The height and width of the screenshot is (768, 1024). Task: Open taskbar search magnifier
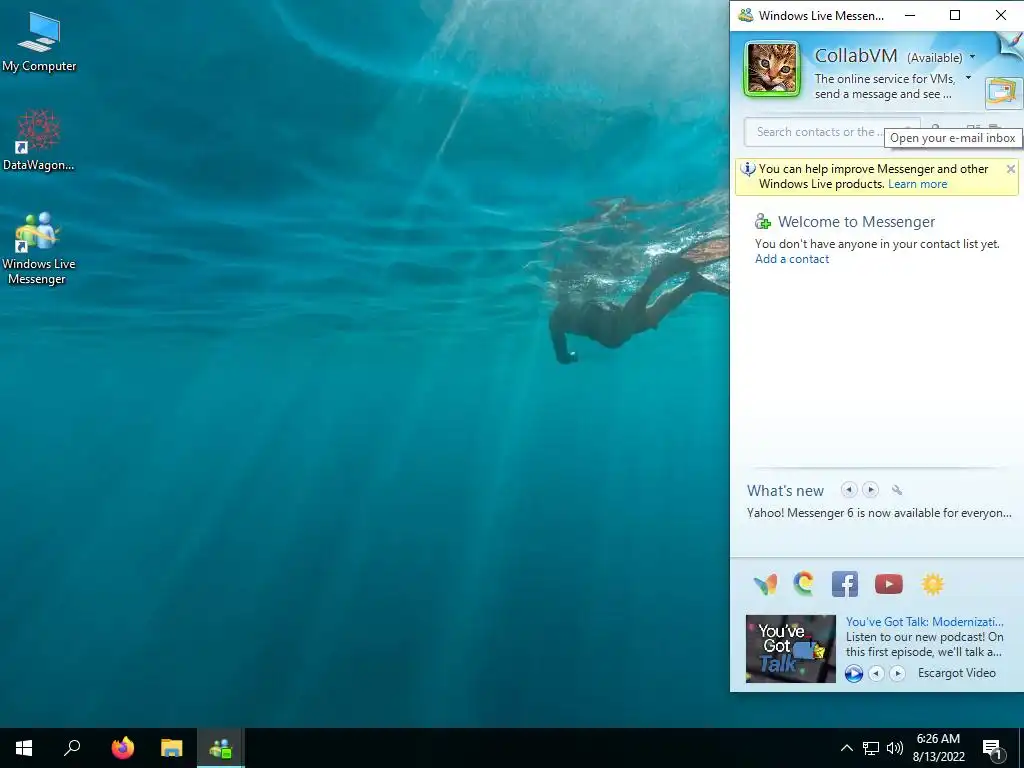click(x=72, y=748)
